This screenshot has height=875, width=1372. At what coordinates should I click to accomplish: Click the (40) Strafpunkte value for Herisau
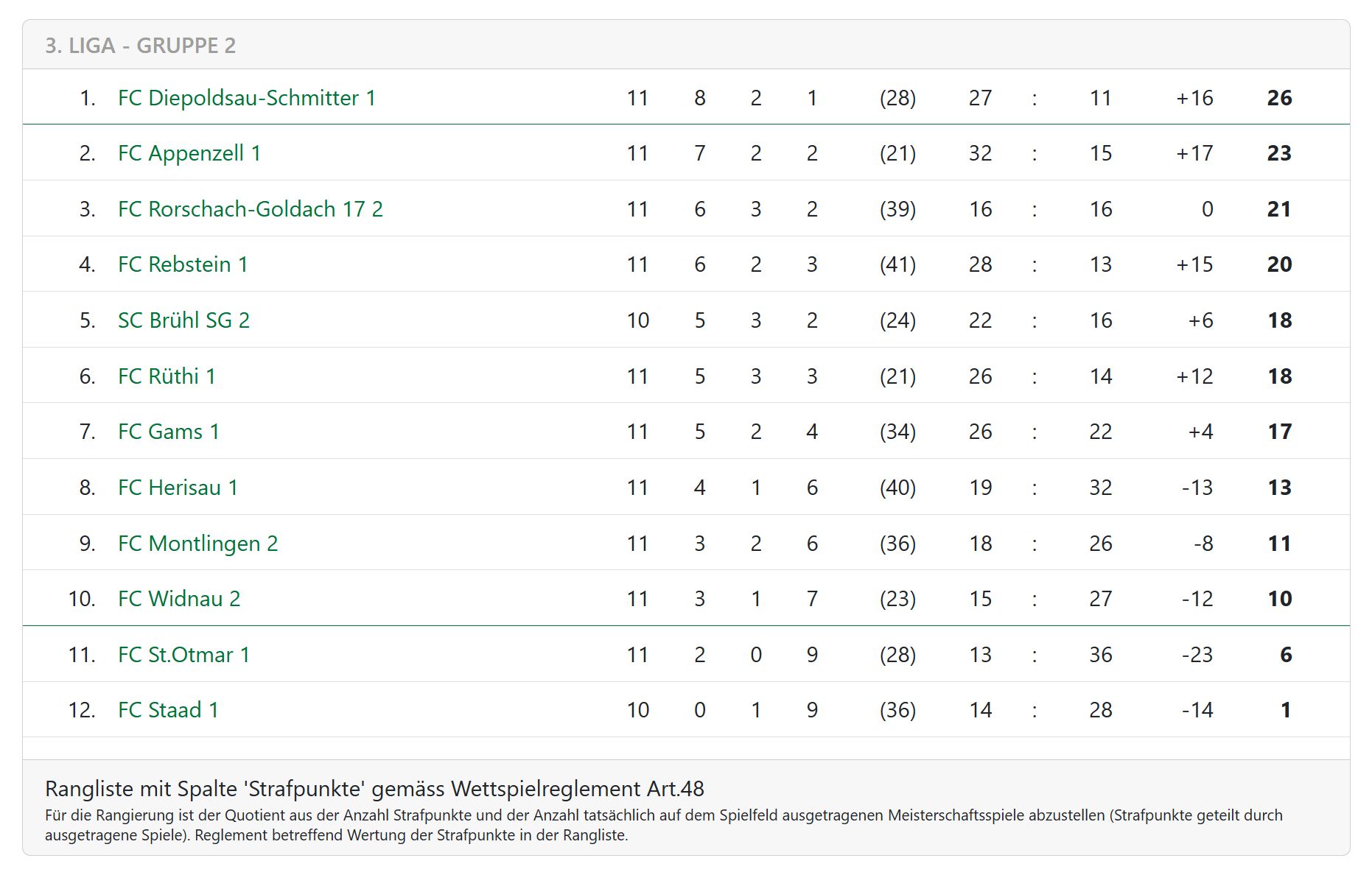click(x=897, y=488)
